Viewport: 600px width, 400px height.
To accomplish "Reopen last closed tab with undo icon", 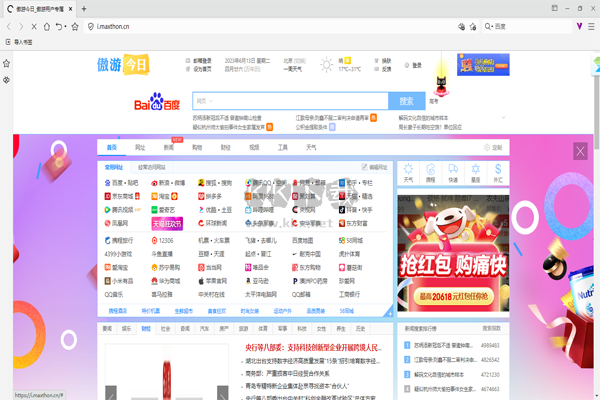I will (x=59, y=26).
